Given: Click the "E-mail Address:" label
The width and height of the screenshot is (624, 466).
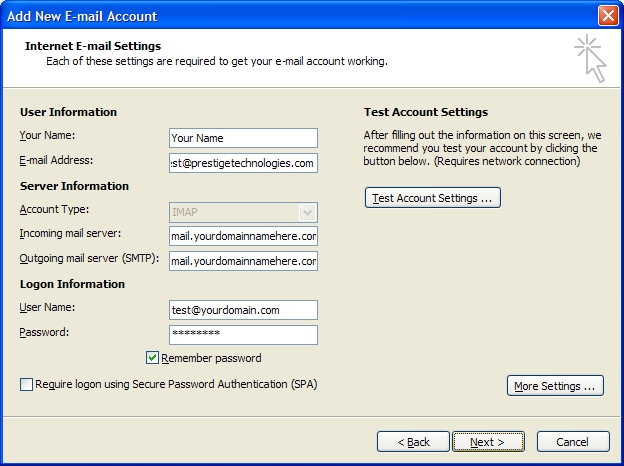Looking at the screenshot, I should click(x=56, y=160).
